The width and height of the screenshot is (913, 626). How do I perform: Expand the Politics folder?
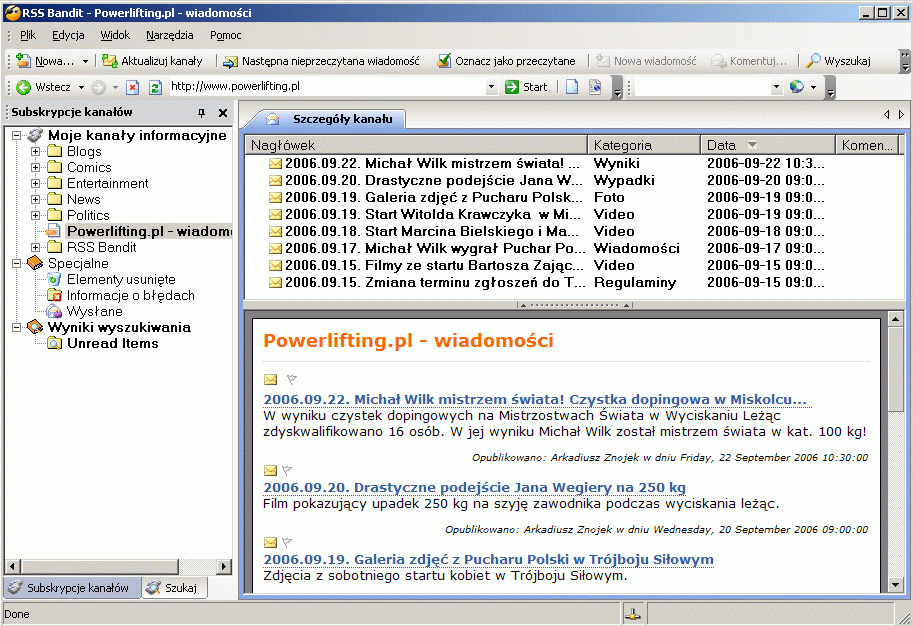pyautogui.click(x=36, y=215)
